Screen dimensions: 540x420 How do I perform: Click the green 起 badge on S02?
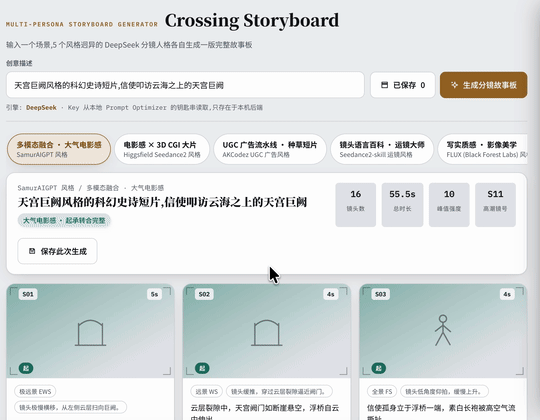tap(202, 368)
